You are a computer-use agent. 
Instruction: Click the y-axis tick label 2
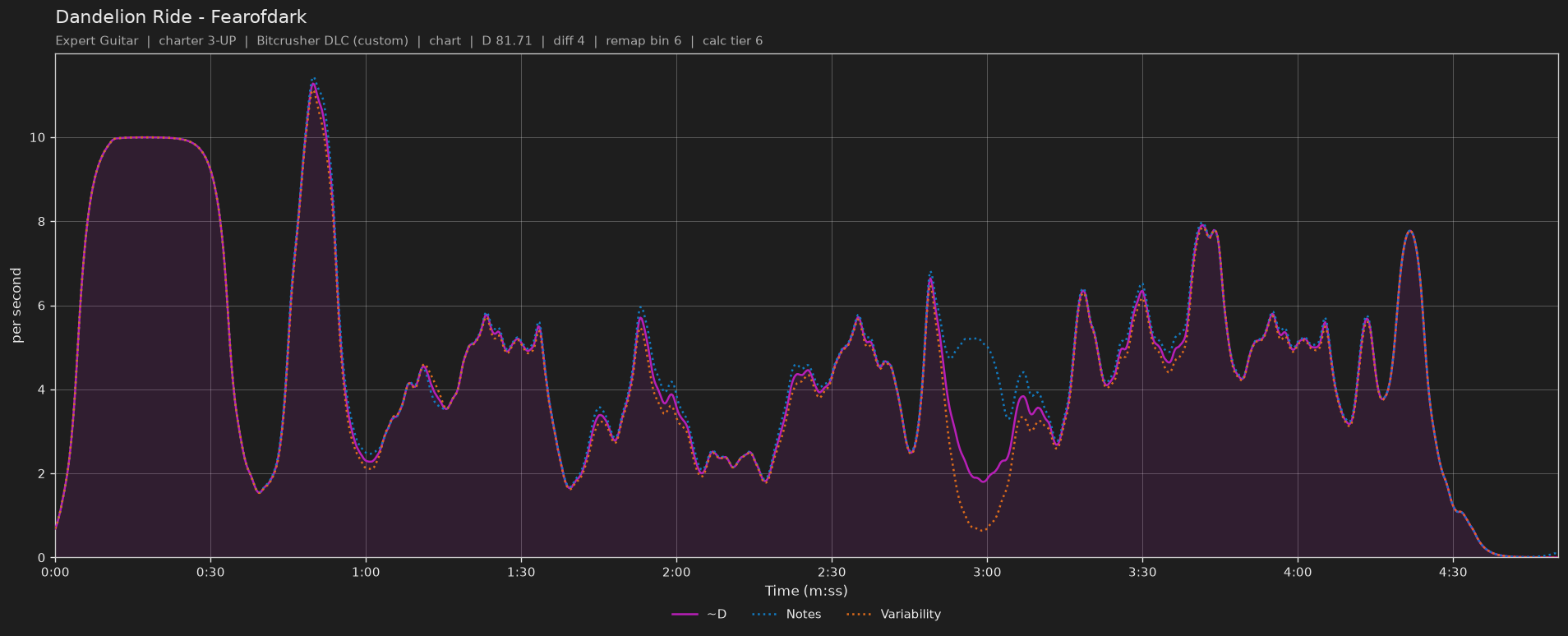click(x=41, y=474)
